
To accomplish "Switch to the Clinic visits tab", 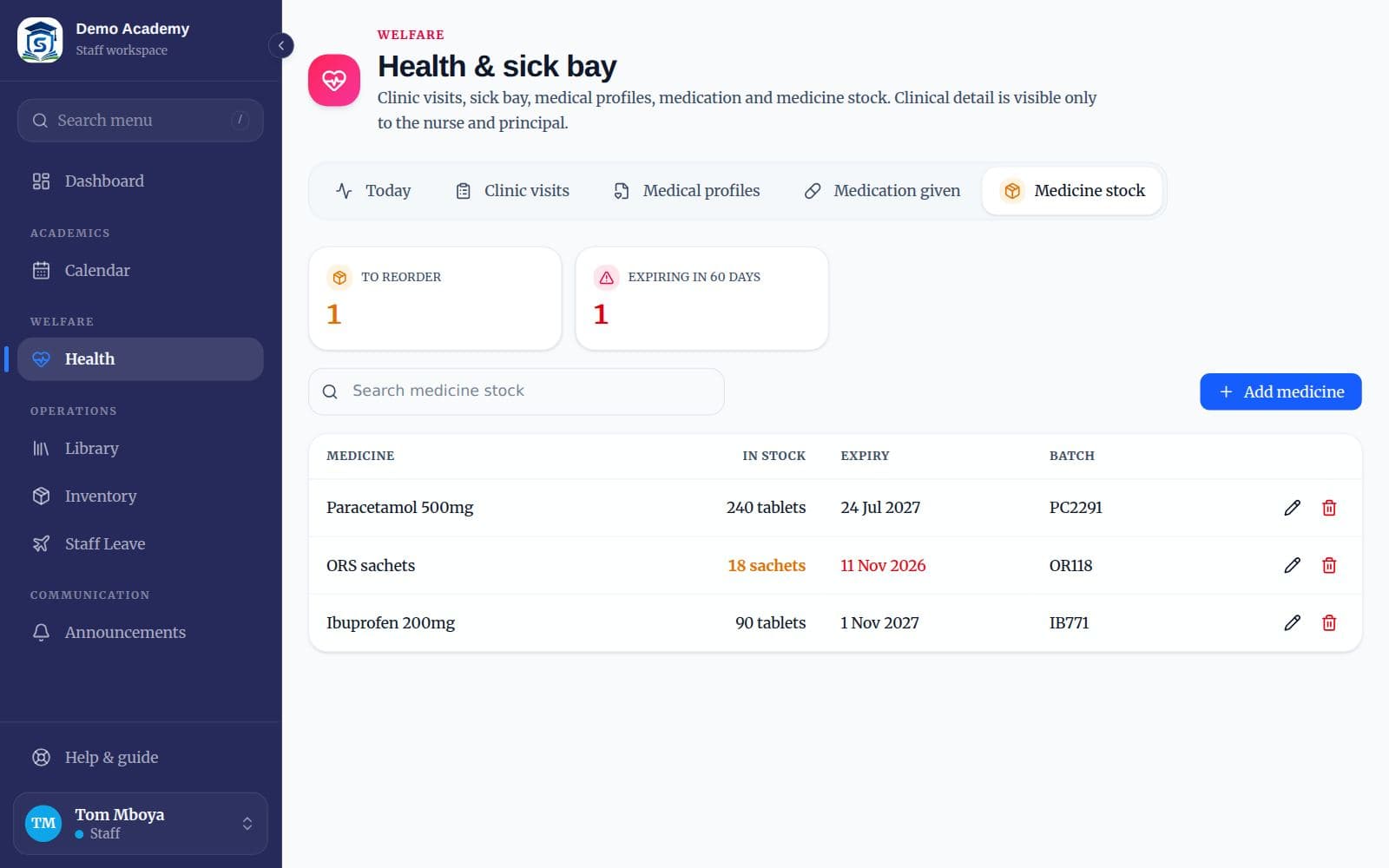I will coord(512,191).
